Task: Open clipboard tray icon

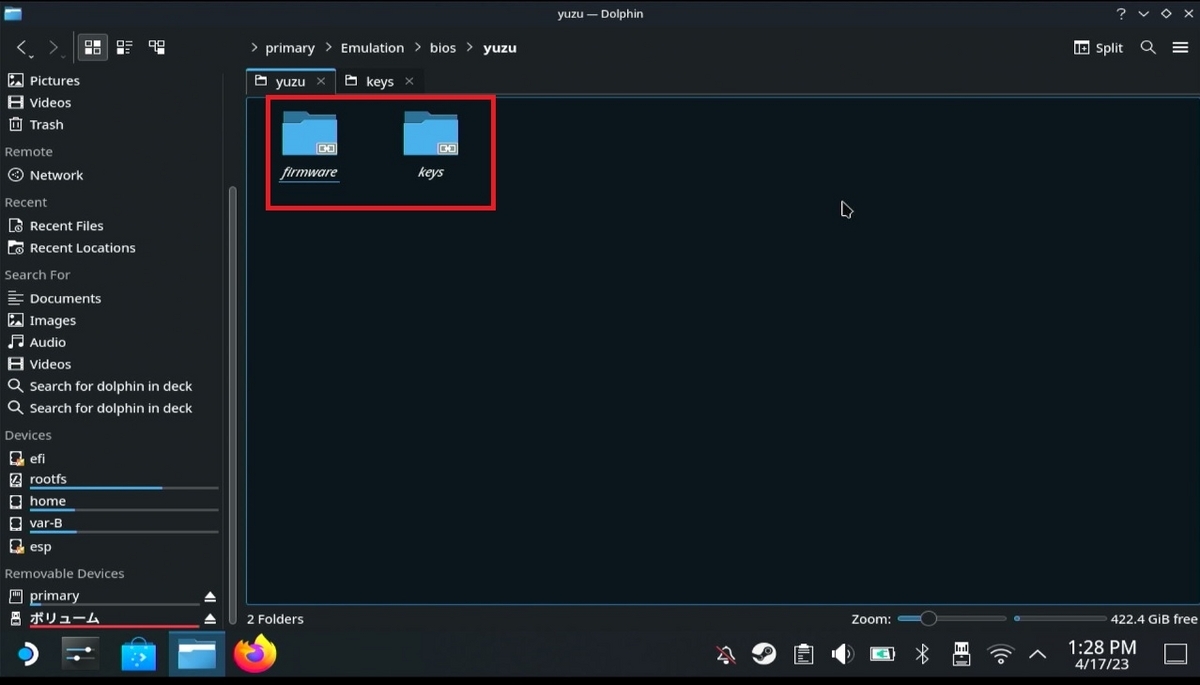Action: [803, 655]
